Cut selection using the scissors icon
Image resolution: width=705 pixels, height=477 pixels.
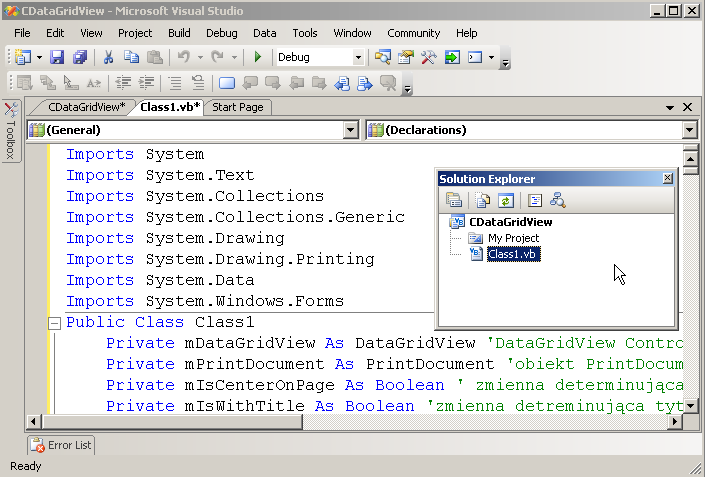[108, 57]
